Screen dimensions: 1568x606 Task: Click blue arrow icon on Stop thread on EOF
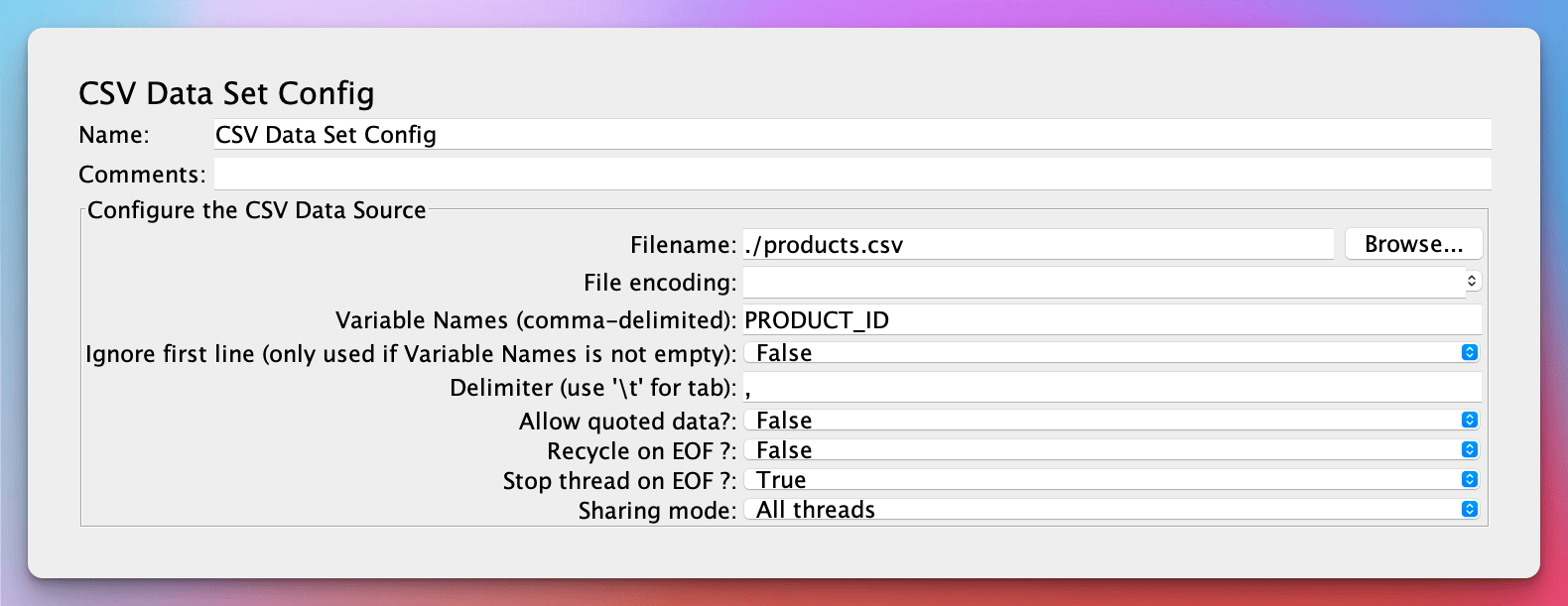coord(1470,480)
